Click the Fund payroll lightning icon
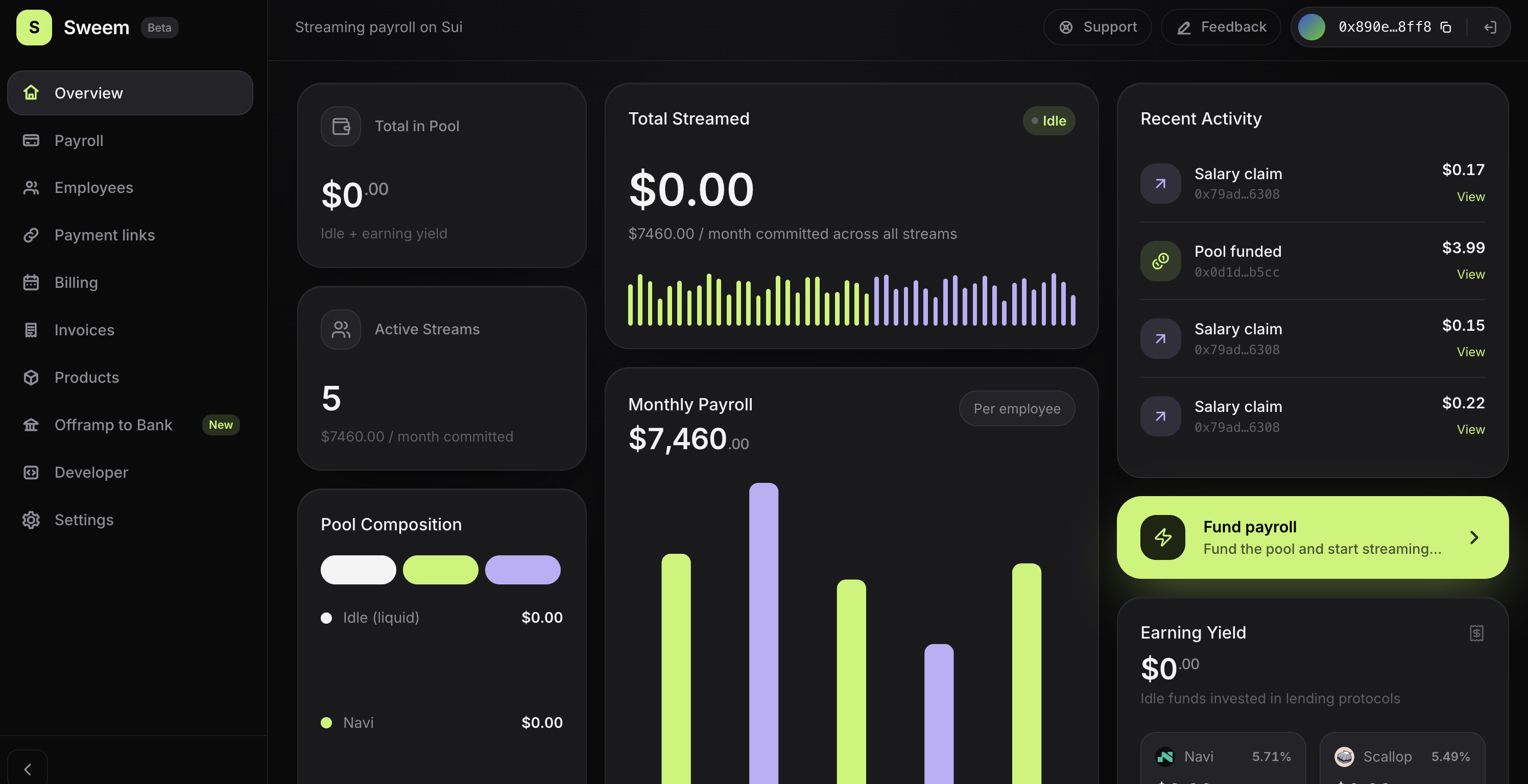Viewport: 1528px width, 784px height. pos(1163,537)
